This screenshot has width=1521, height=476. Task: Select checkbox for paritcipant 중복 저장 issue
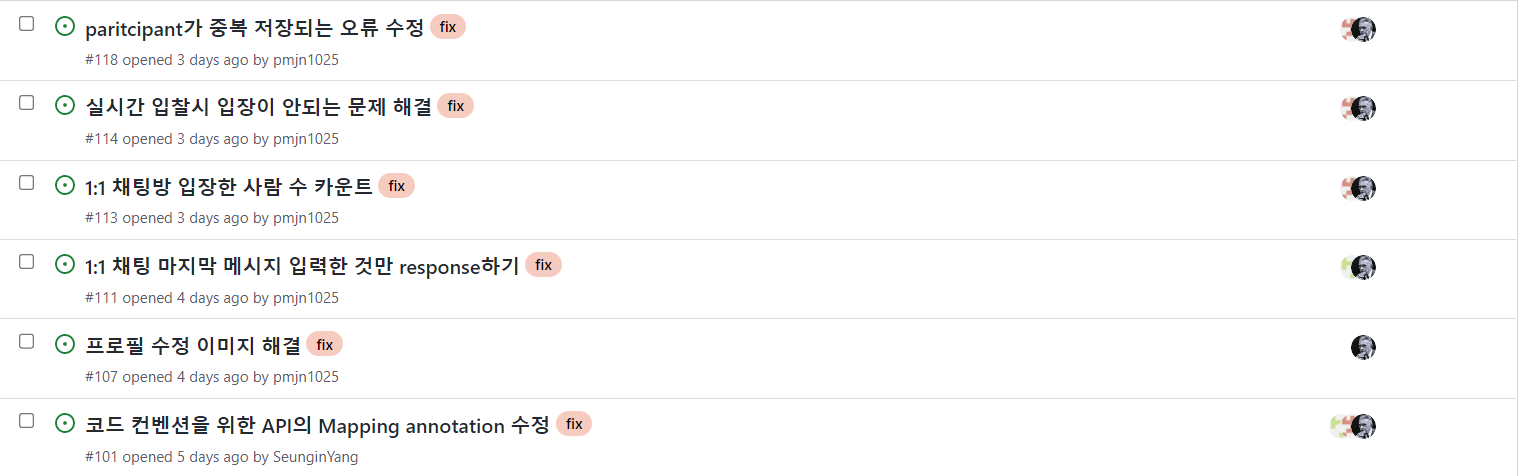click(x=27, y=24)
